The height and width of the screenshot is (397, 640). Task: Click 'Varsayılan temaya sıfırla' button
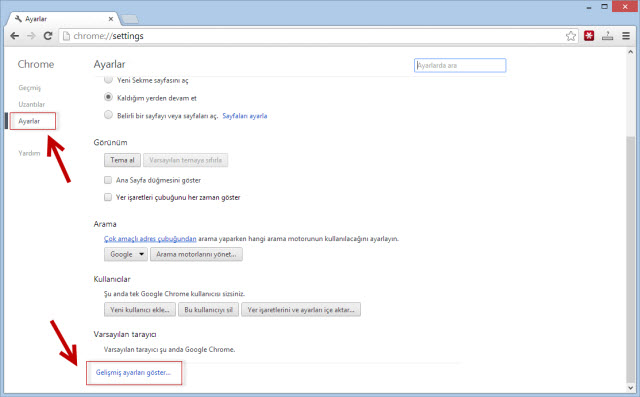point(185,160)
